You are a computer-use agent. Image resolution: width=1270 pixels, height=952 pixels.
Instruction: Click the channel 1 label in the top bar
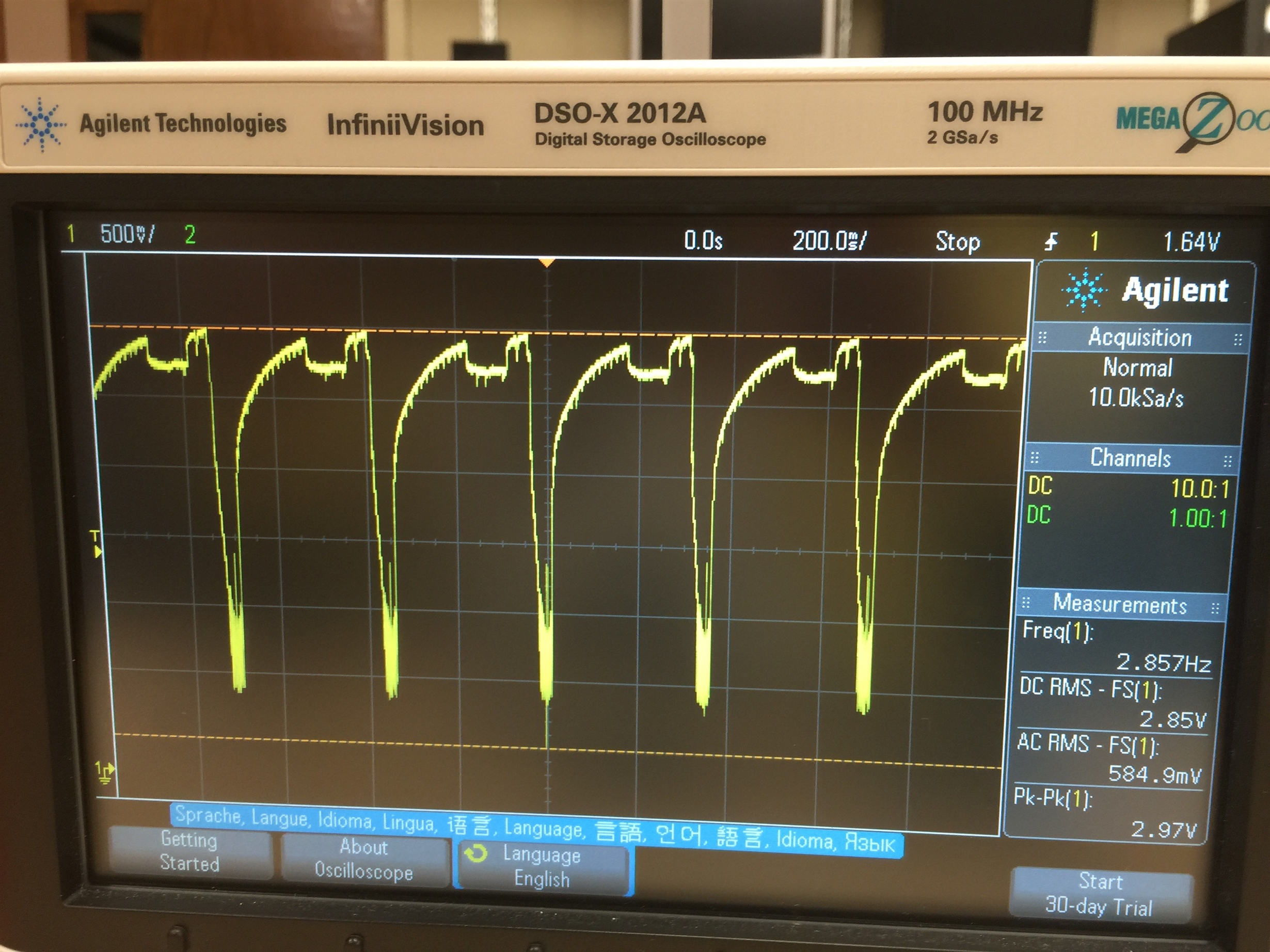pos(71,234)
